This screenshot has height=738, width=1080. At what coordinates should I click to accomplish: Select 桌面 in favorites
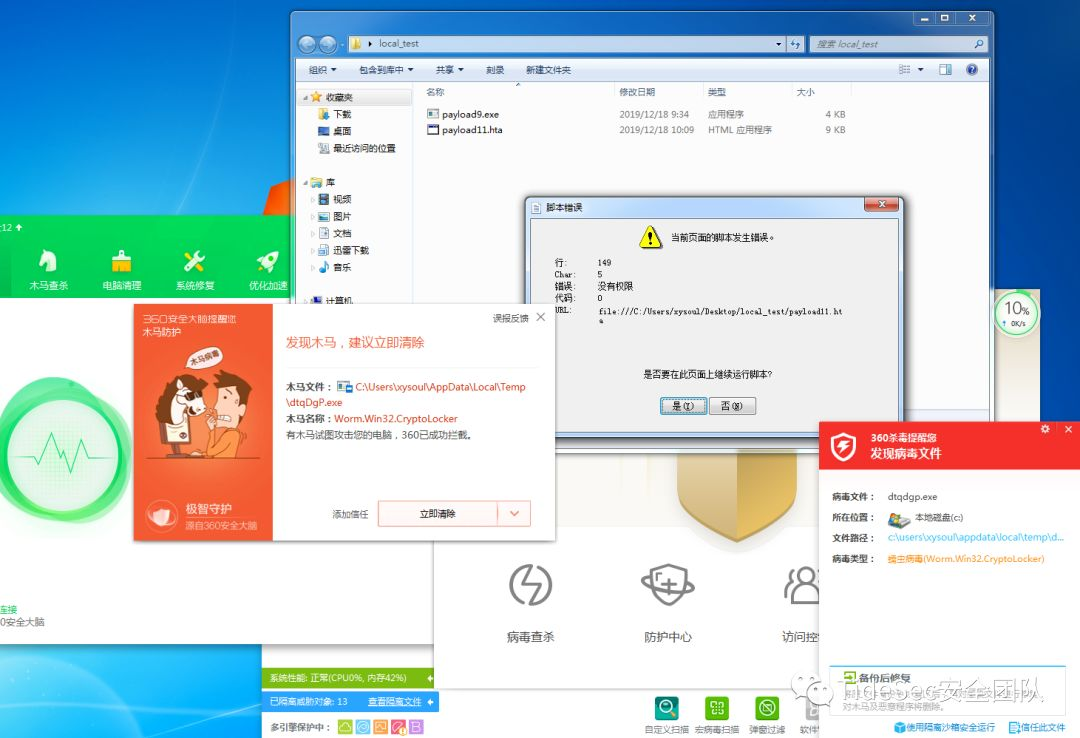335,131
